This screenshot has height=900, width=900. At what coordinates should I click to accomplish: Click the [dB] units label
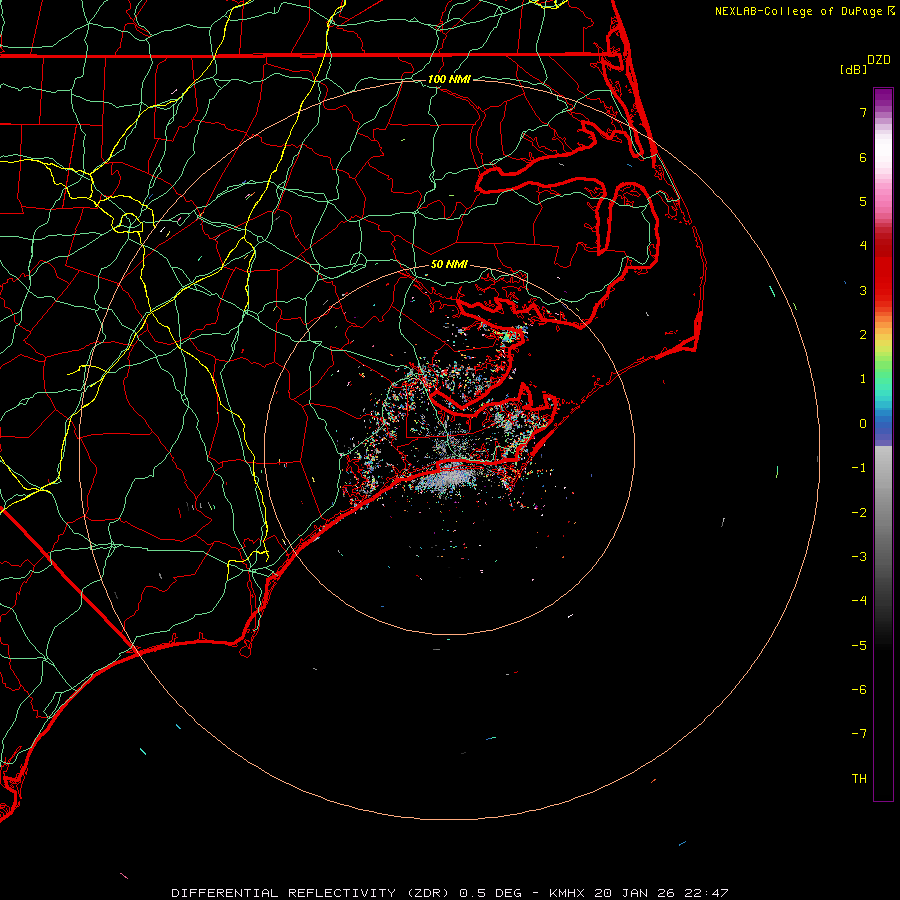[x=854, y=69]
